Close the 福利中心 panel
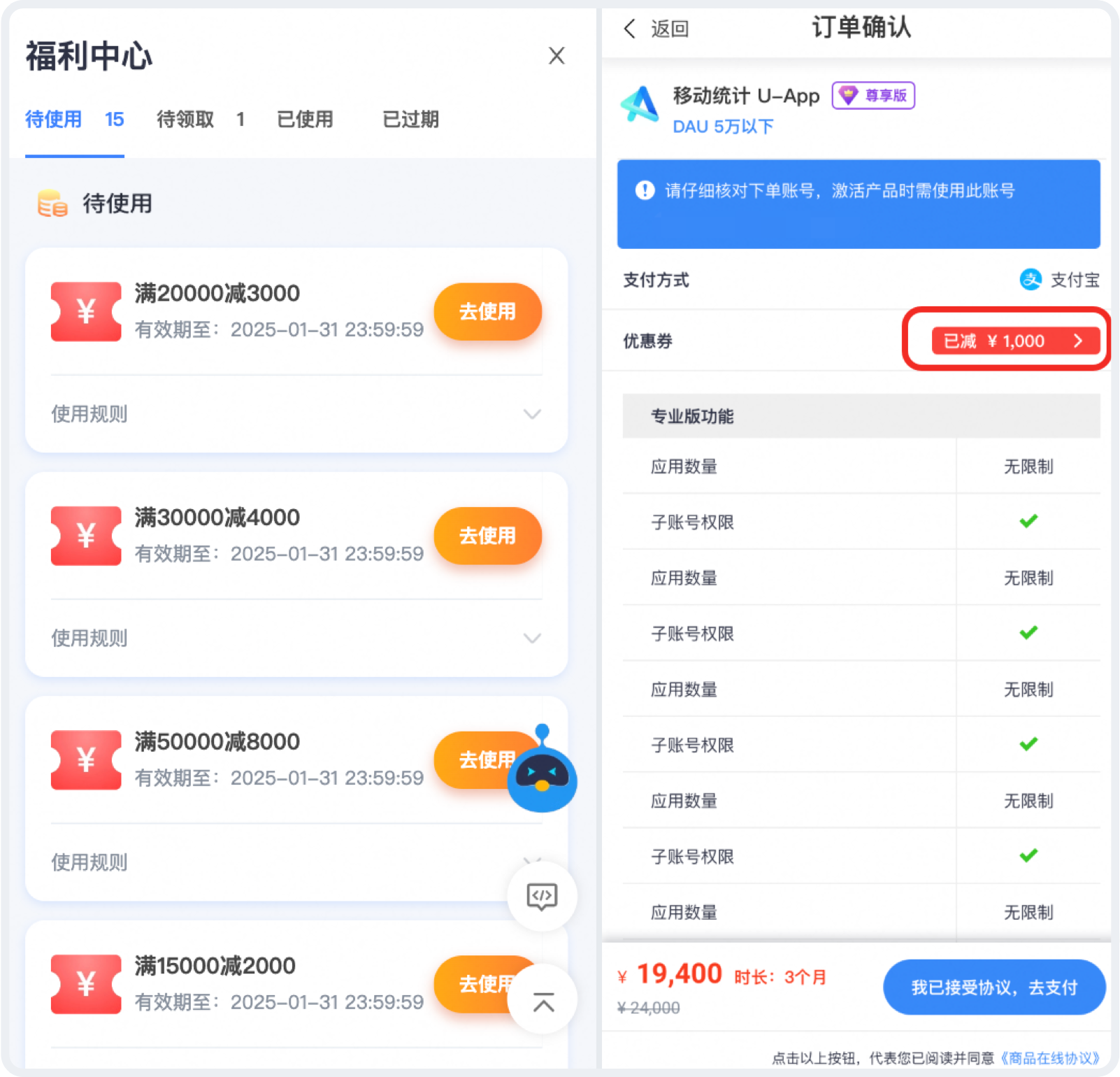This screenshot has height=1077, width=1120. (557, 56)
